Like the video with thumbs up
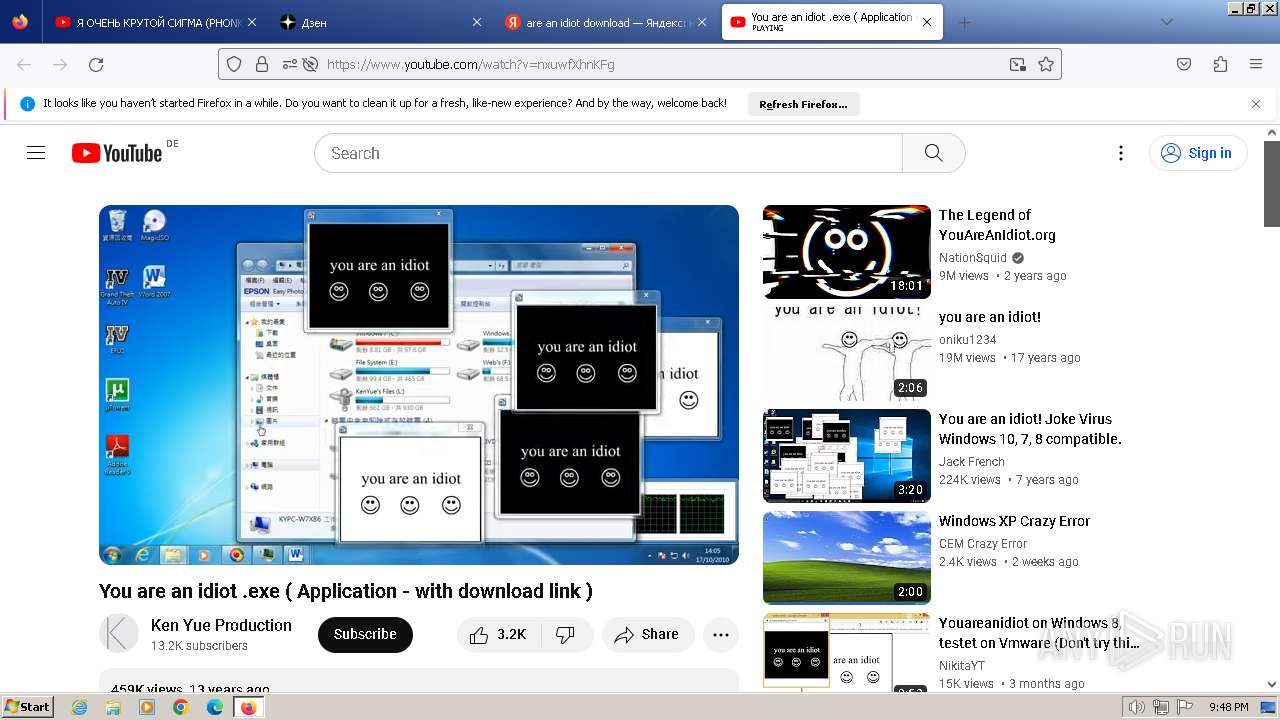Viewport: 1280px width, 720px height. [499, 635]
